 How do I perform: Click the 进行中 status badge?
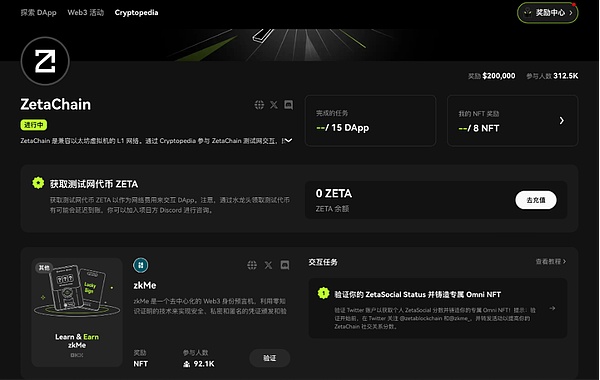(34, 125)
